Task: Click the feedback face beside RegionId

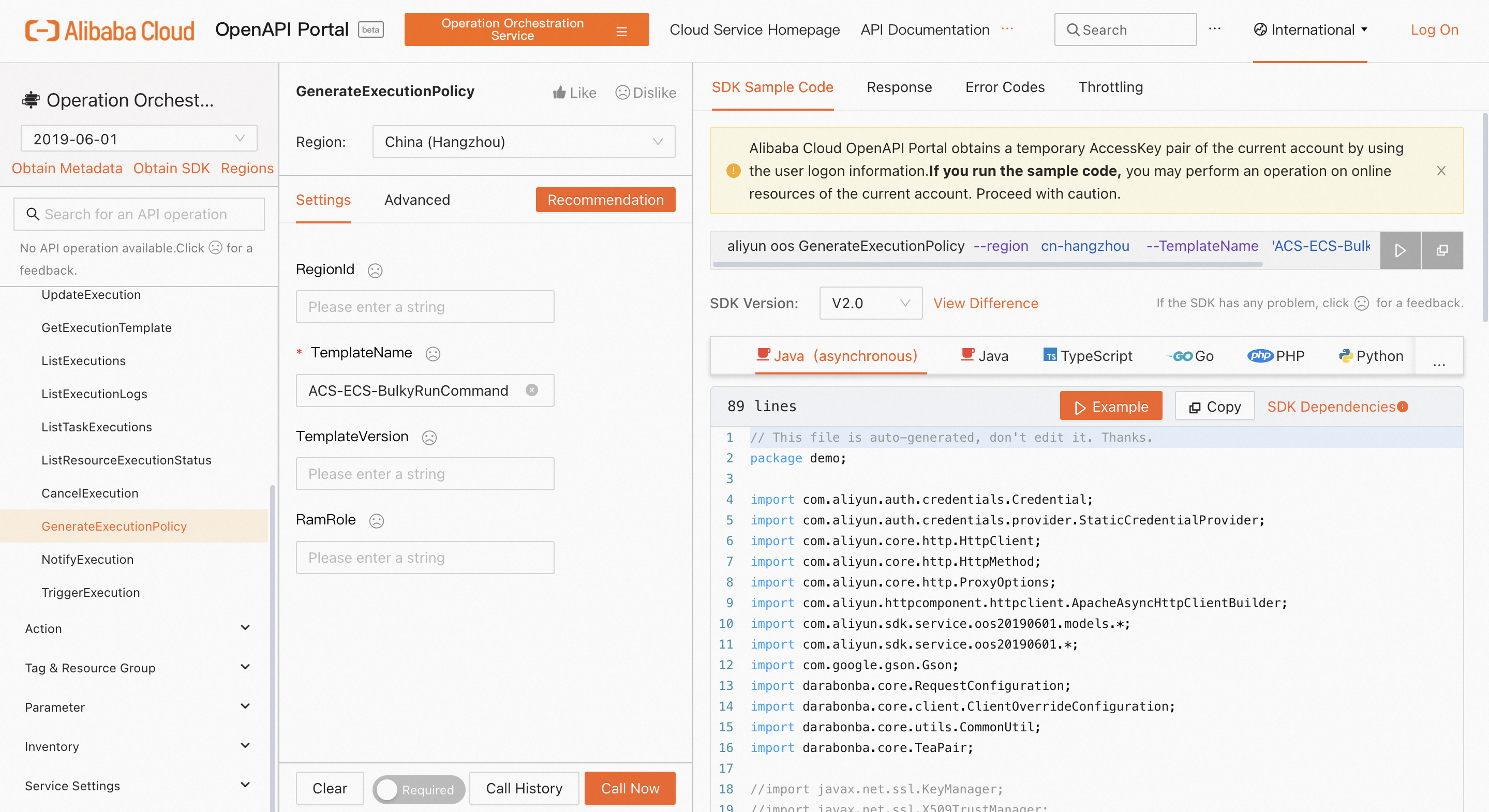Action: (x=375, y=270)
